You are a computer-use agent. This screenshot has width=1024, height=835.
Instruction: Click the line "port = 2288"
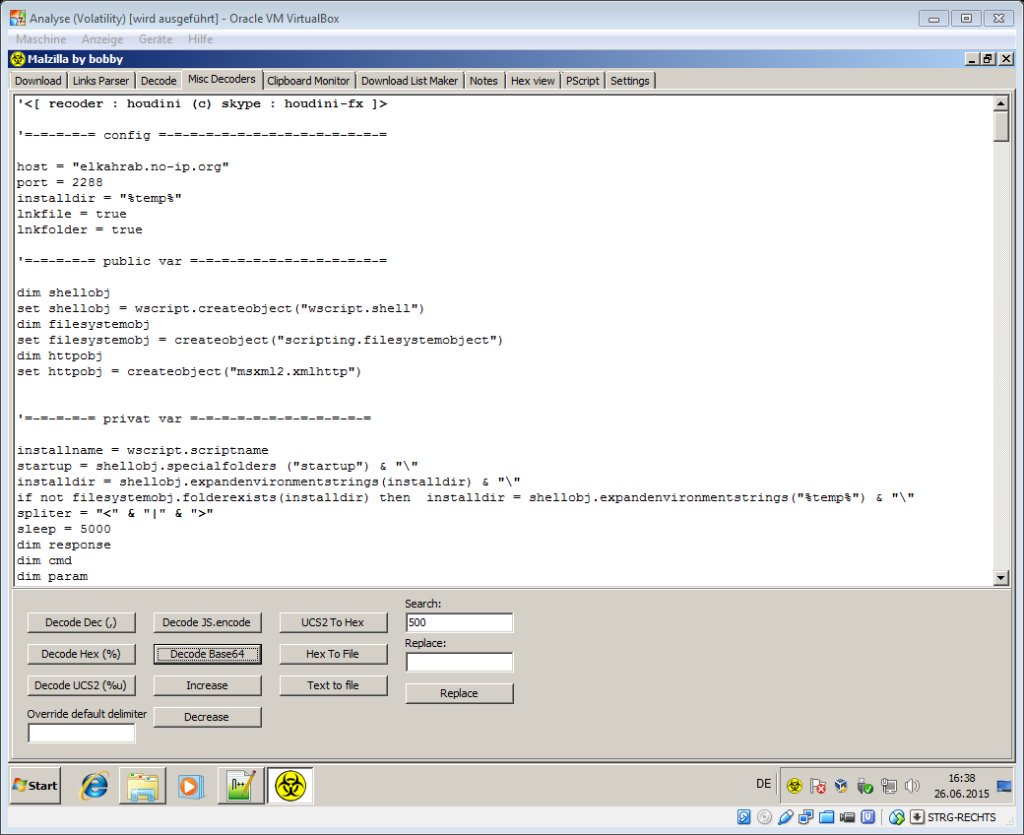click(x=59, y=182)
